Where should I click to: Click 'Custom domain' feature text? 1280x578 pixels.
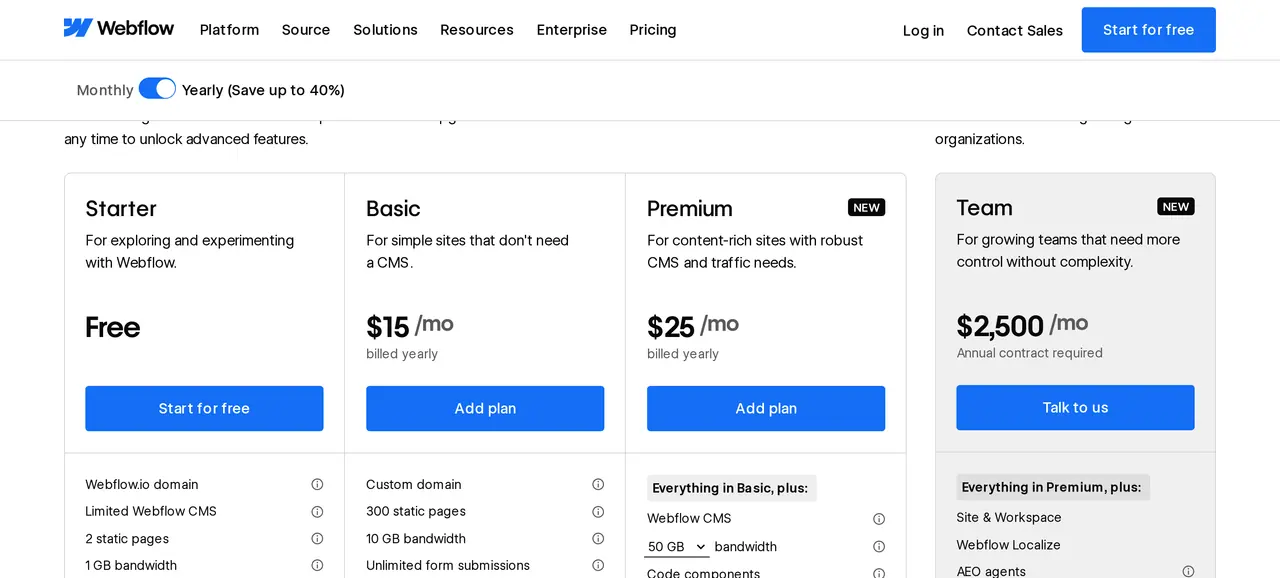click(414, 484)
